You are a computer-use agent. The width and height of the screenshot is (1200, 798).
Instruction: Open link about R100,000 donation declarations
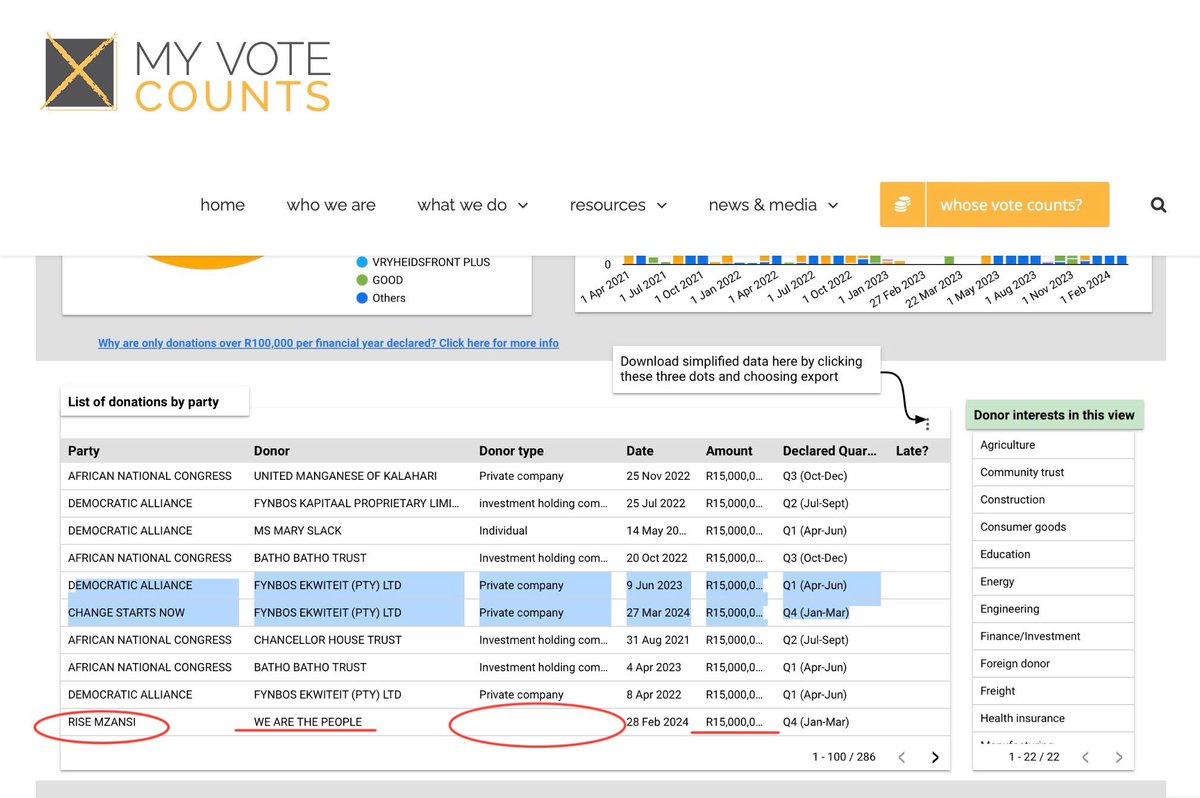[328, 343]
